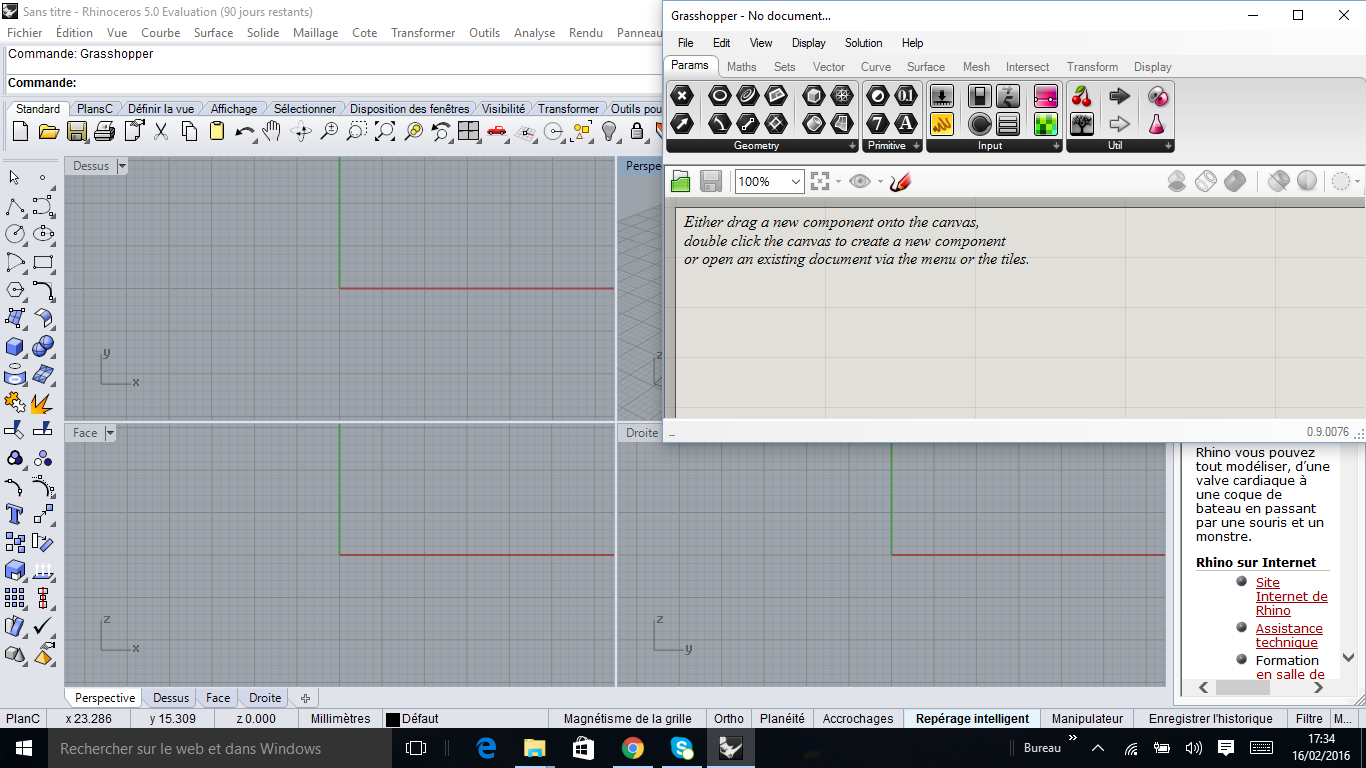Click the tree Data Dam icon in Util

(1081, 123)
